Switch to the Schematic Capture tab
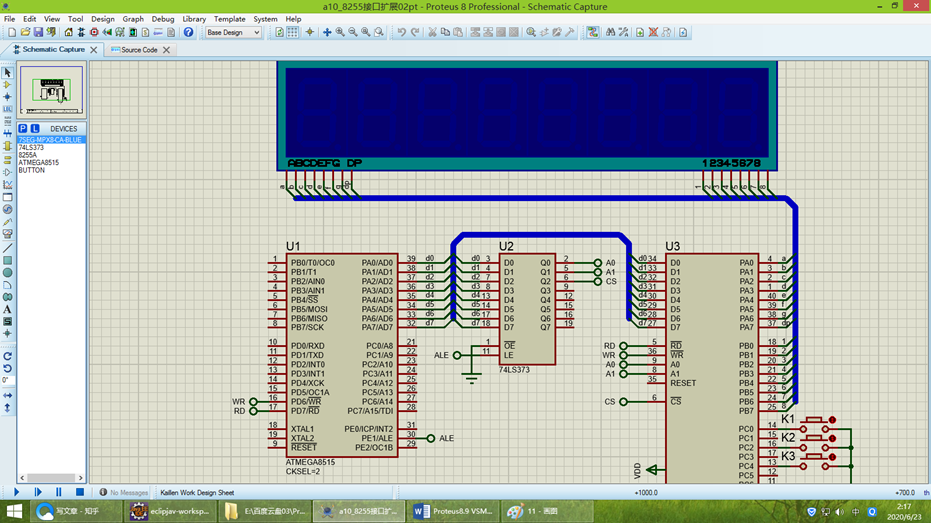 click(53, 50)
